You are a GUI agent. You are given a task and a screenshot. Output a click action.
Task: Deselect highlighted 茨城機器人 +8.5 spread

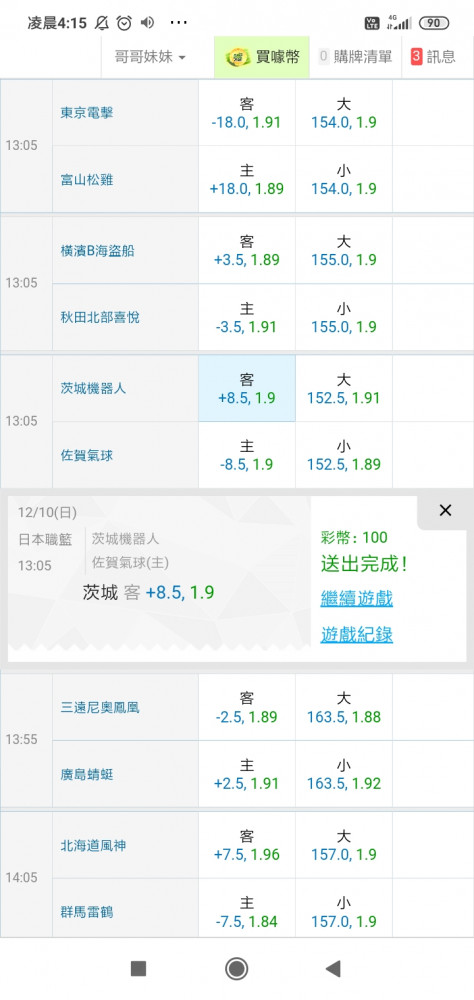pyautogui.click(x=247, y=388)
